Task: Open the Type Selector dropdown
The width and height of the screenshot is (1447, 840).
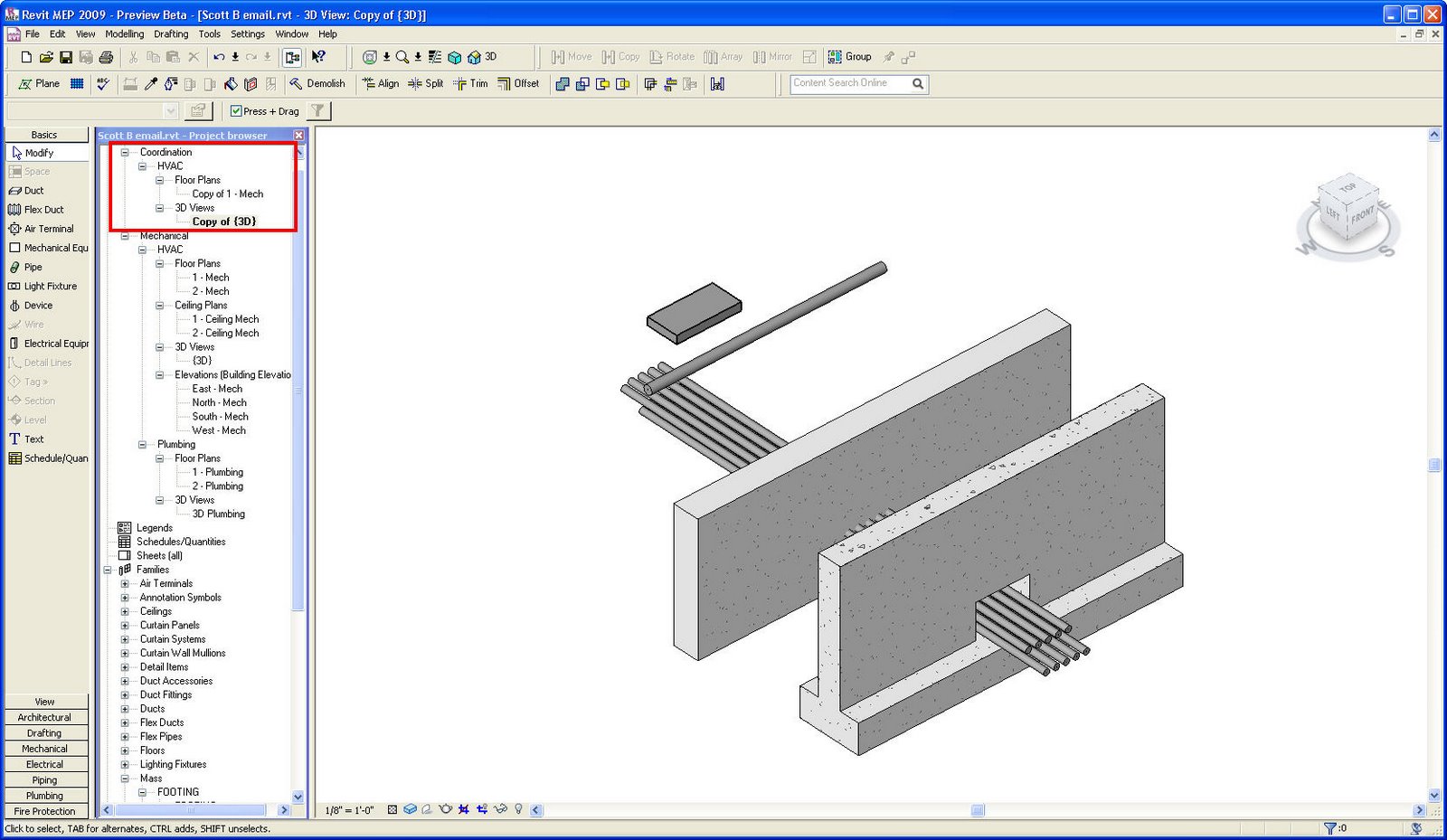Action: click(x=170, y=111)
